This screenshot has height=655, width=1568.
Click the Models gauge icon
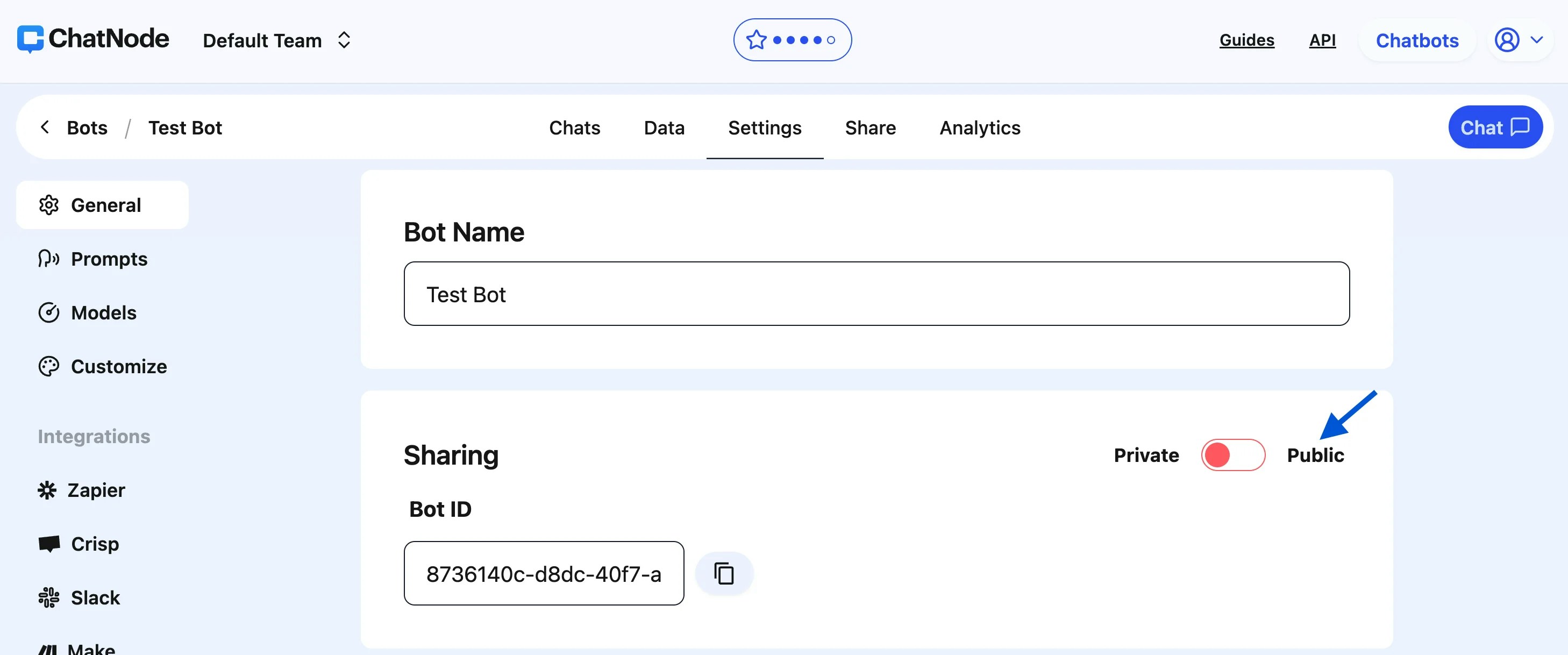pos(48,312)
